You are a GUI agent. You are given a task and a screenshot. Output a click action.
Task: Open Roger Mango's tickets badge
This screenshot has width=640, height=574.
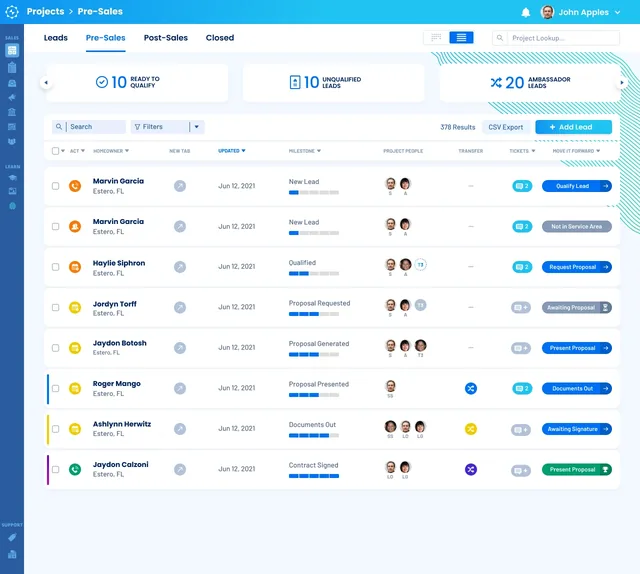click(x=522, y=388)
